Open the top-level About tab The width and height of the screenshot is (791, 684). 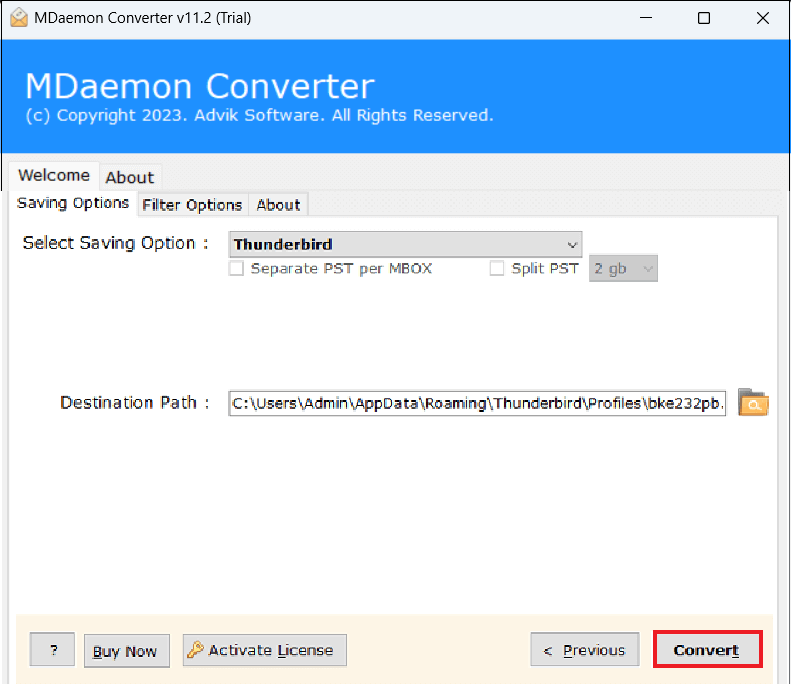(x=130, y=177)
